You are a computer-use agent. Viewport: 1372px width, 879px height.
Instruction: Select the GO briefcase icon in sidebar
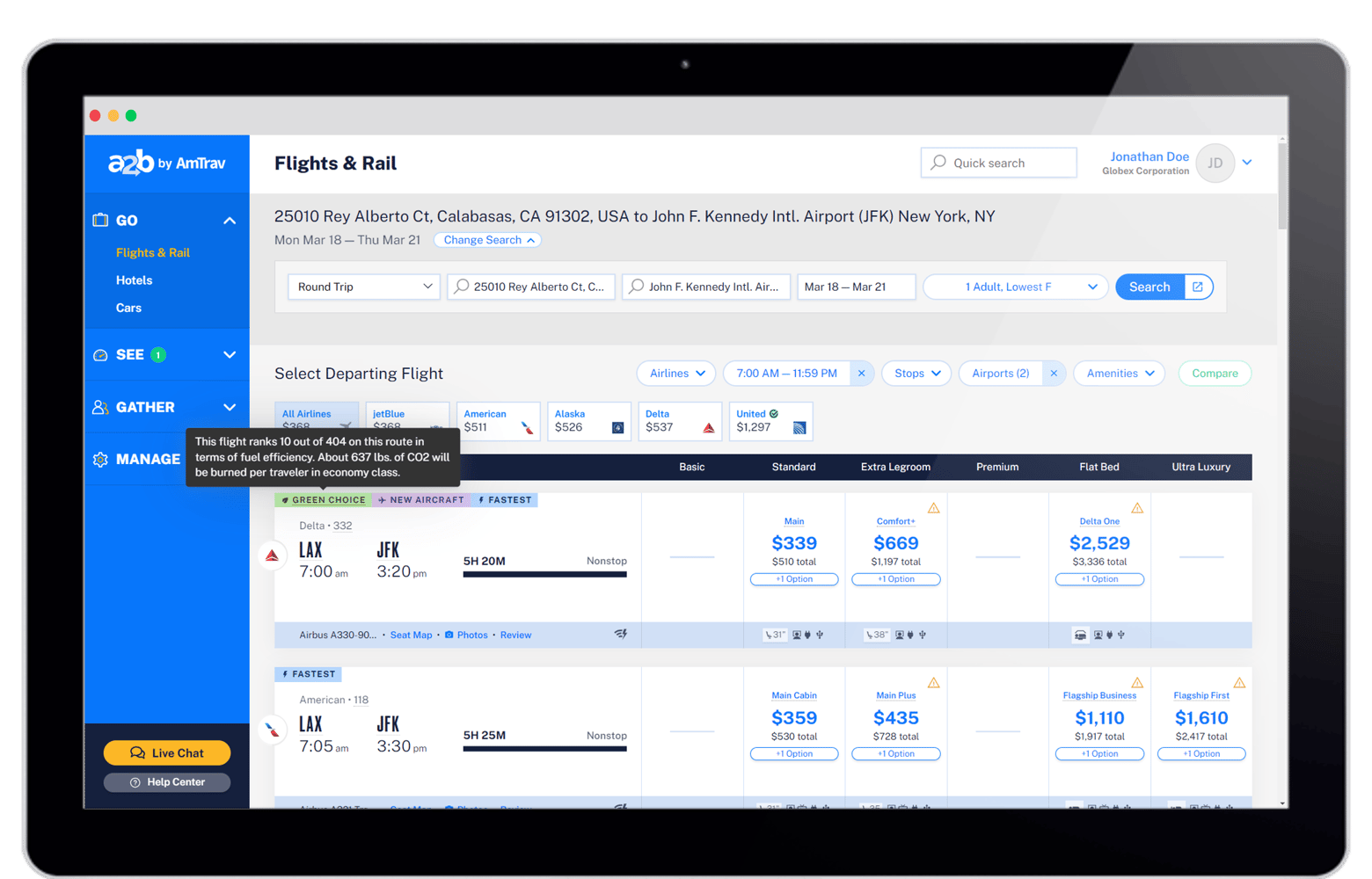pos(99,220)
